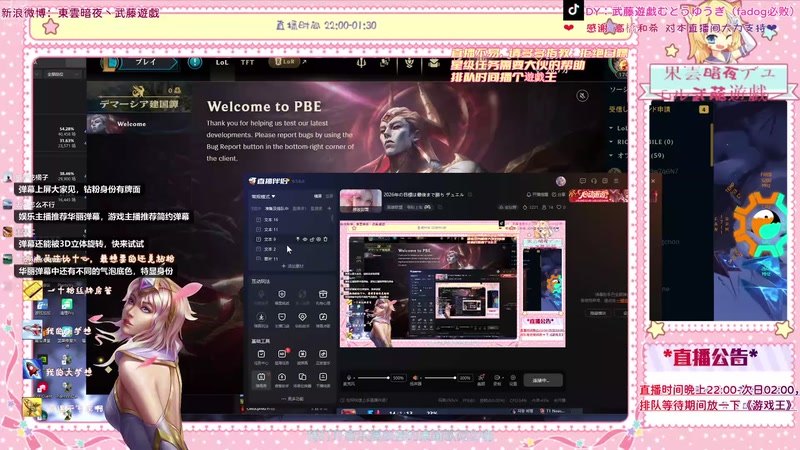Click 添加素材 to add a source
This screenshot has width=800, height=450.
click(x=292, y=266)
